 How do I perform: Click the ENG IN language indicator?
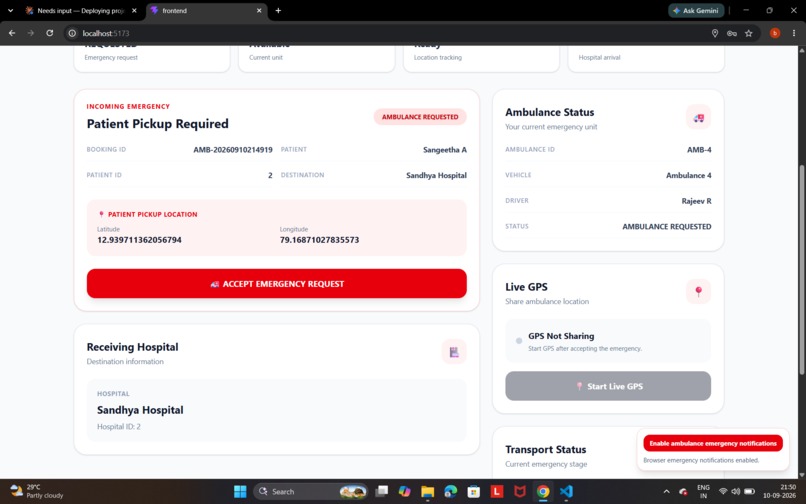703,491
